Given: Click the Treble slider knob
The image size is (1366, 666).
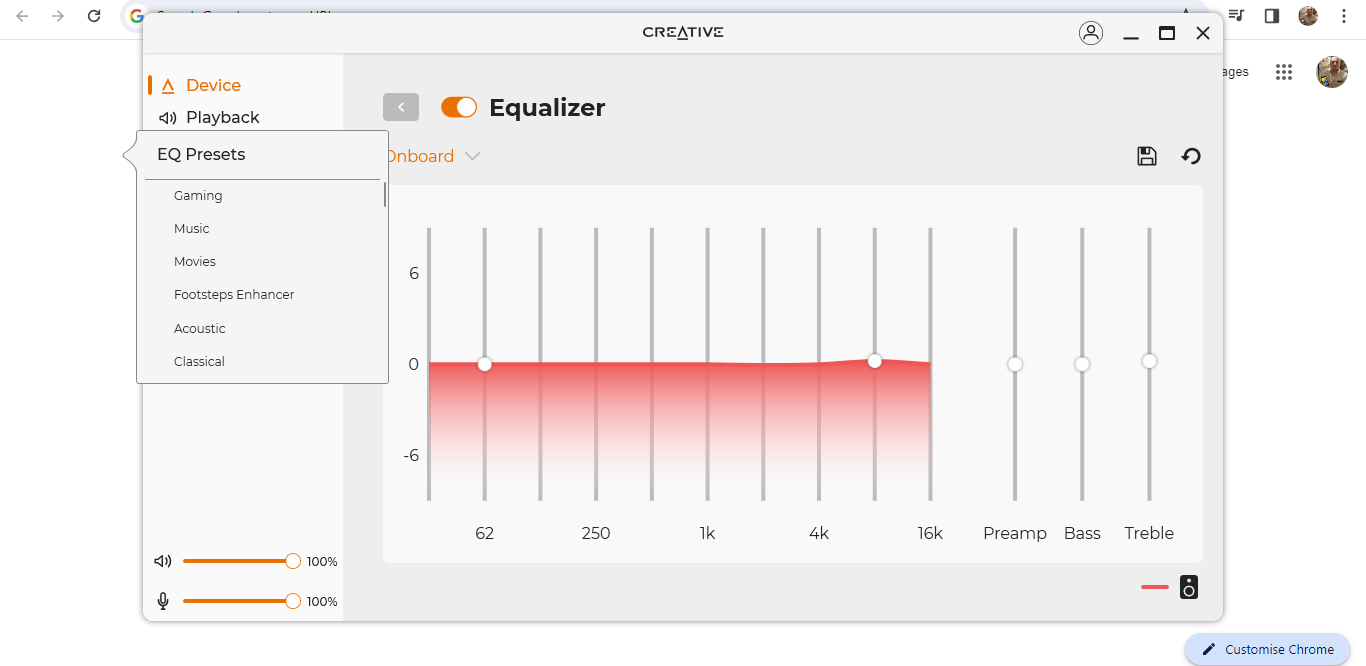Looking at the screenshot, I should [1149, 361].
